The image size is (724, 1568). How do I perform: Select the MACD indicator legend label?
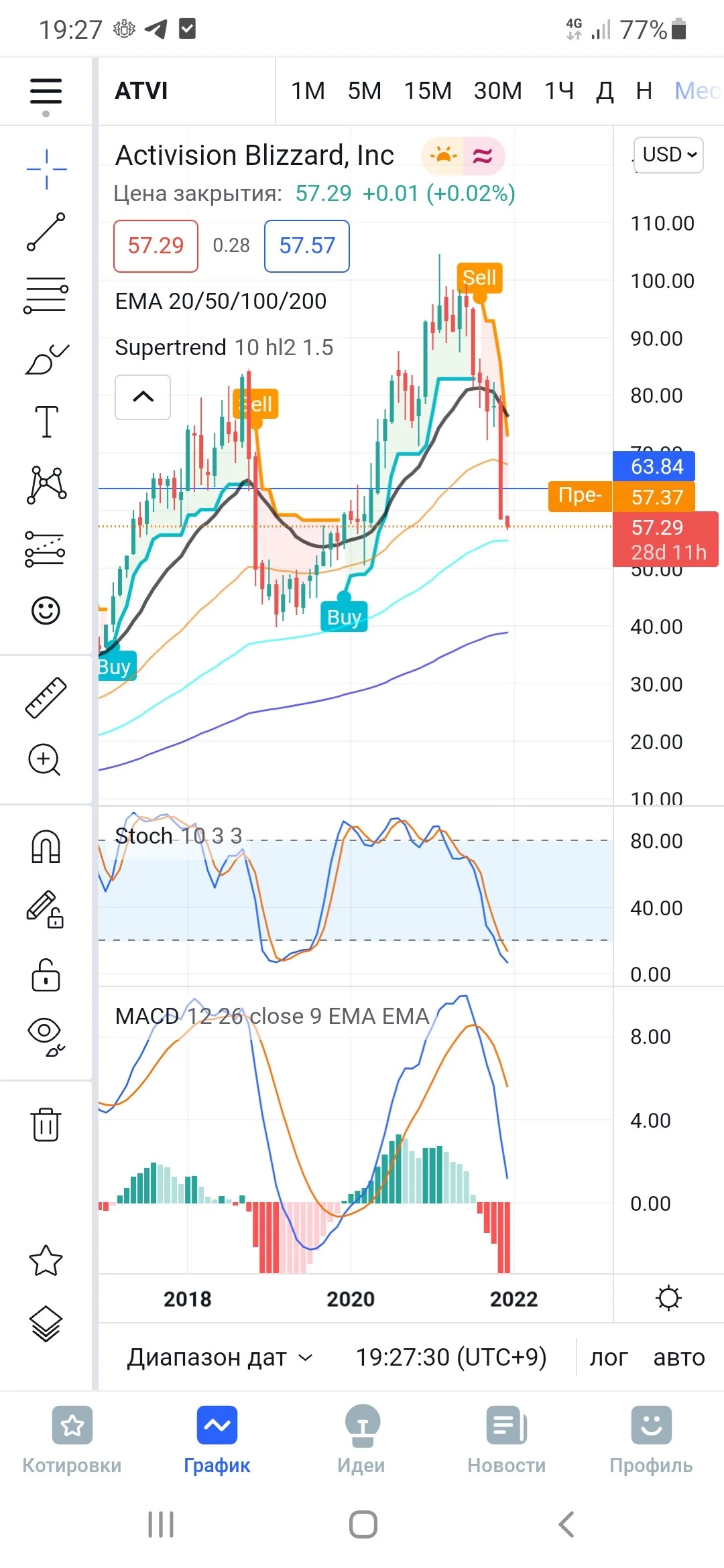271,1016
